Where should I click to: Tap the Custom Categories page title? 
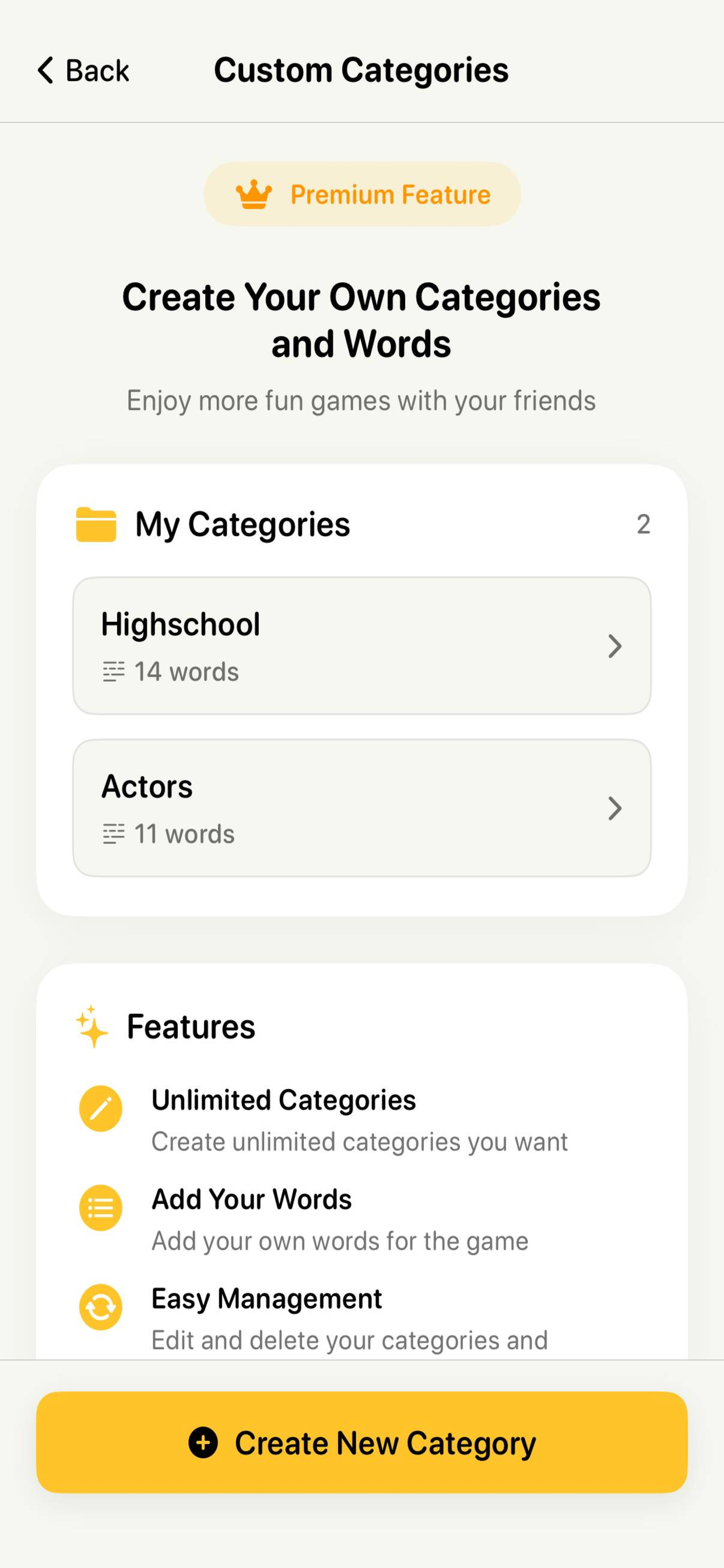tap(361, 70)
